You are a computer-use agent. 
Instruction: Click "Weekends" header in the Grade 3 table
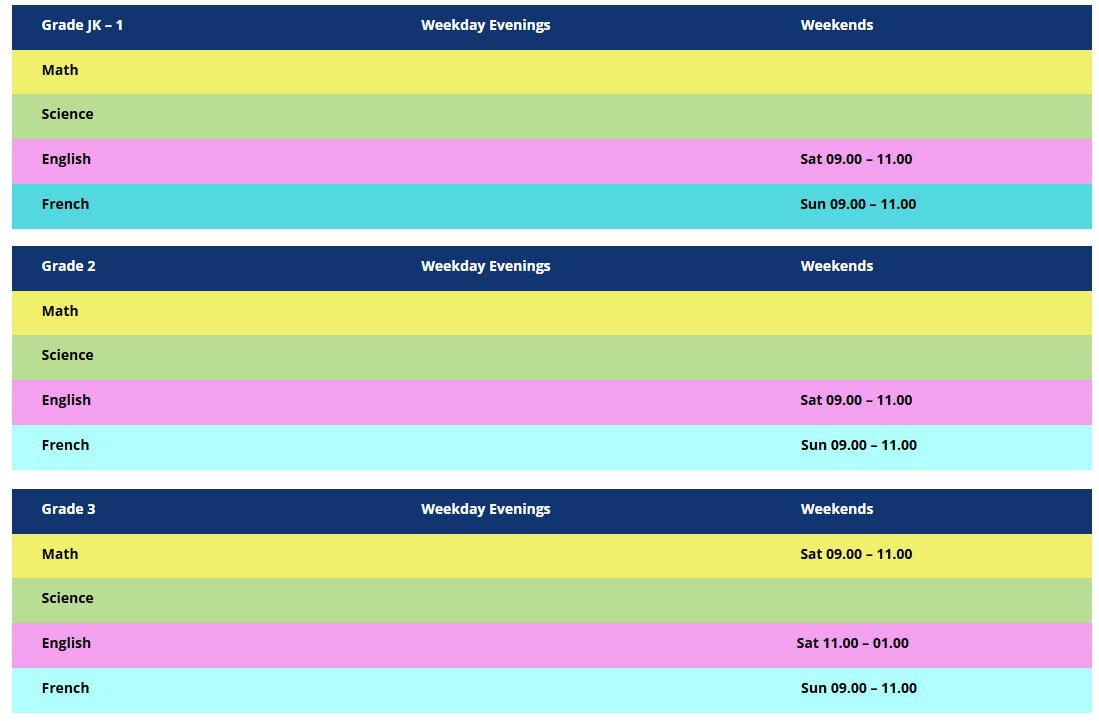point(836,509)
